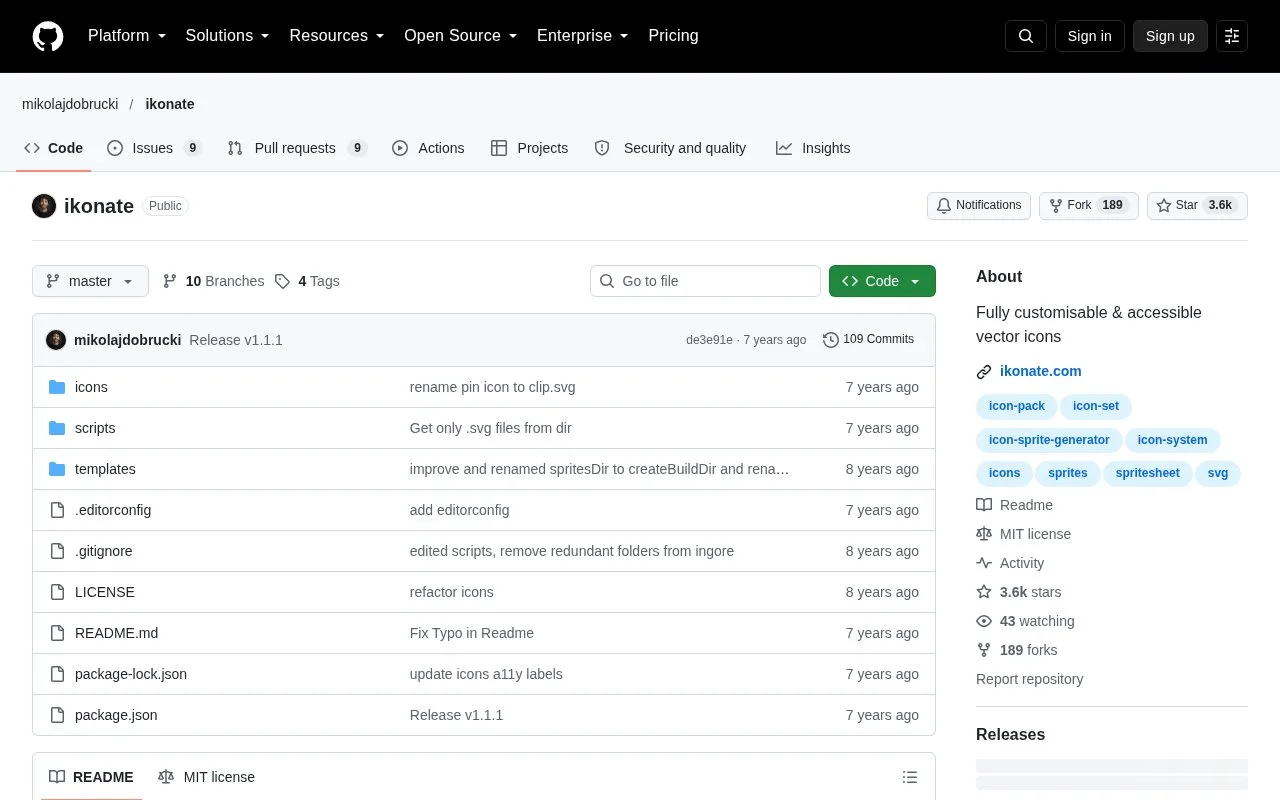Go to the GitHub homepage logo
1280x800 pixels.
click(48, 36)
